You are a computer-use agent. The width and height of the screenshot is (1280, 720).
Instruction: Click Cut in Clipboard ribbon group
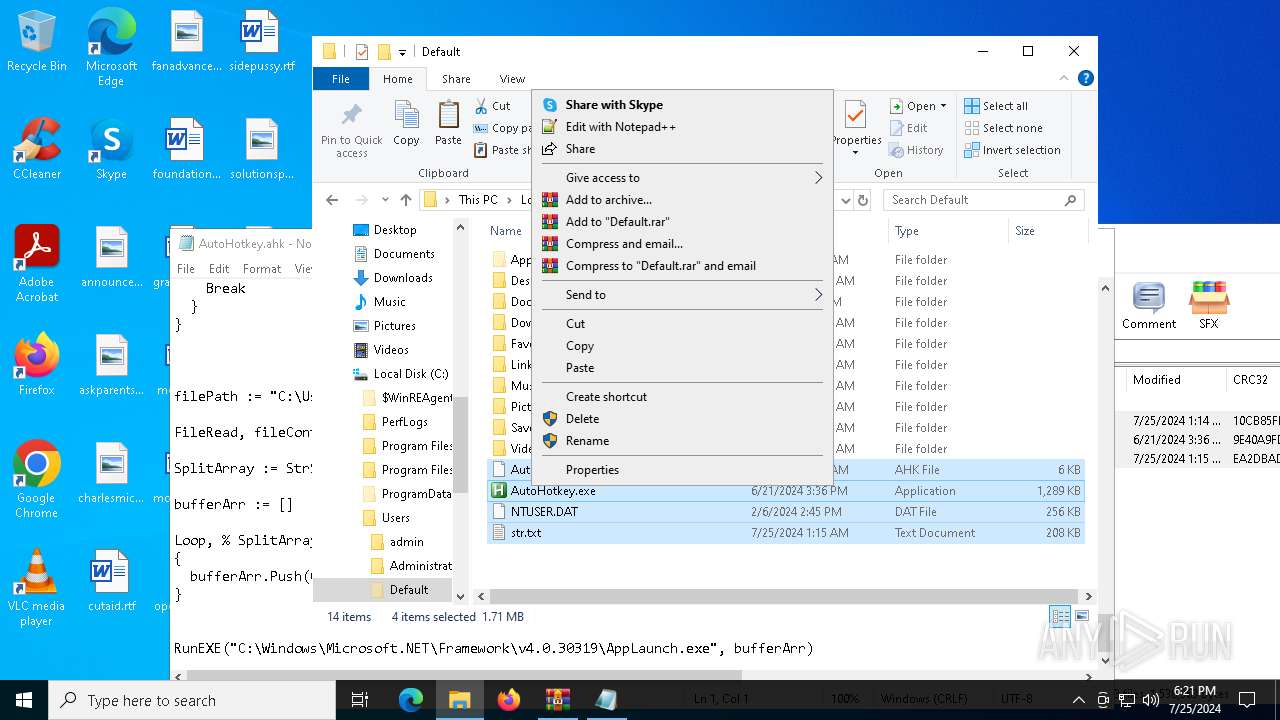click(492, 106)
